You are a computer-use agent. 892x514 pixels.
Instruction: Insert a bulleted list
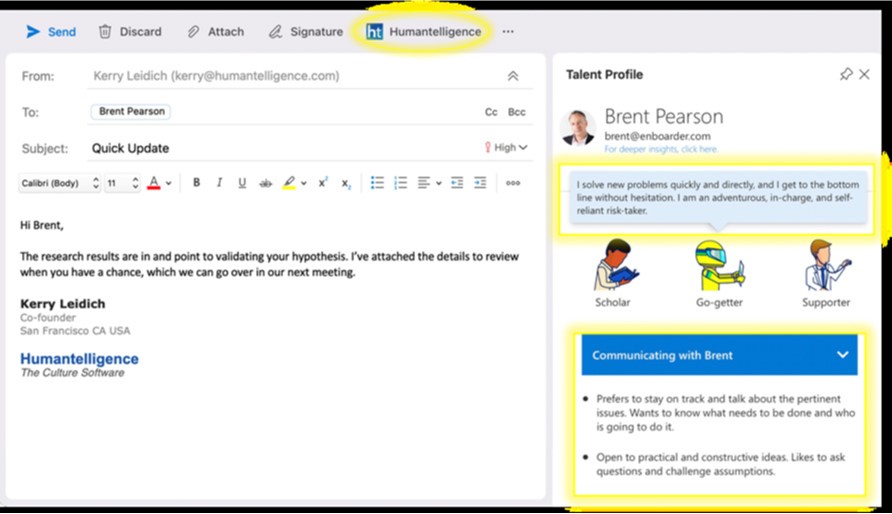click(377, 183)
